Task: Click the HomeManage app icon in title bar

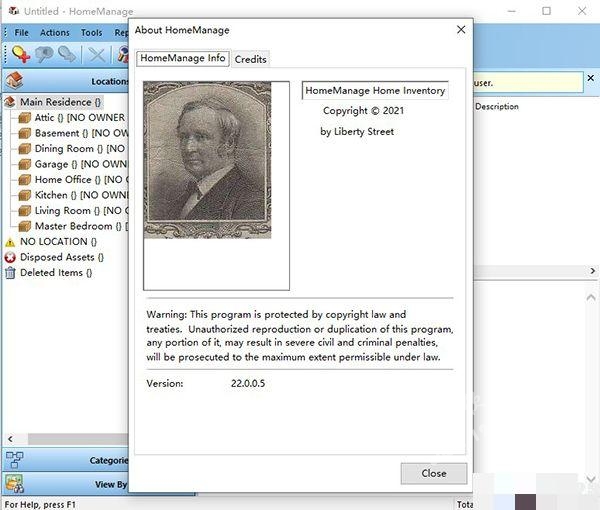Action: [14, 11]
